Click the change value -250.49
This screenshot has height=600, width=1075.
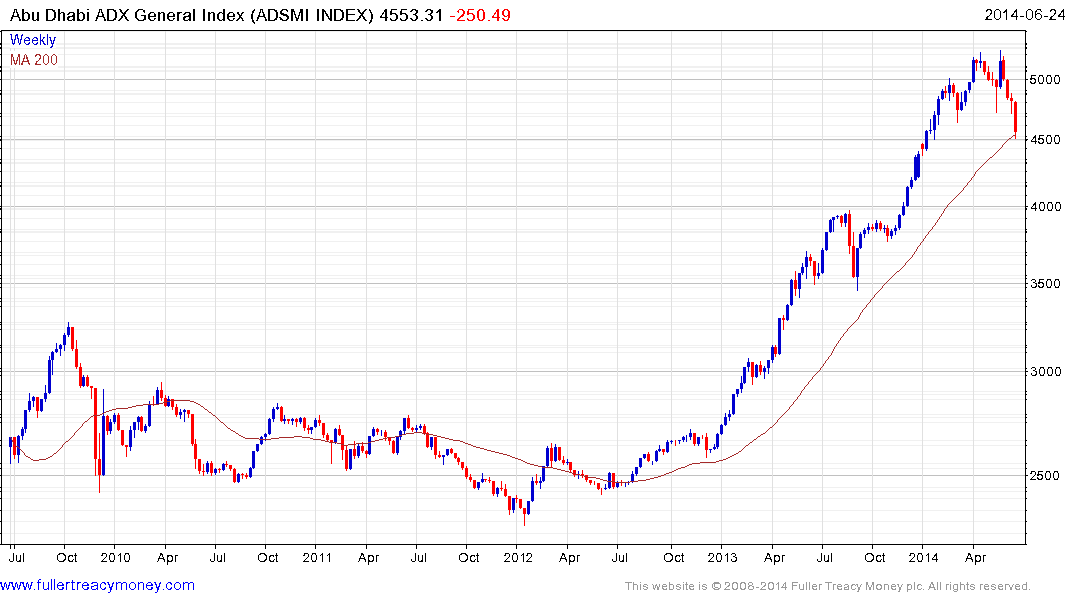click(x=480, y=15)
